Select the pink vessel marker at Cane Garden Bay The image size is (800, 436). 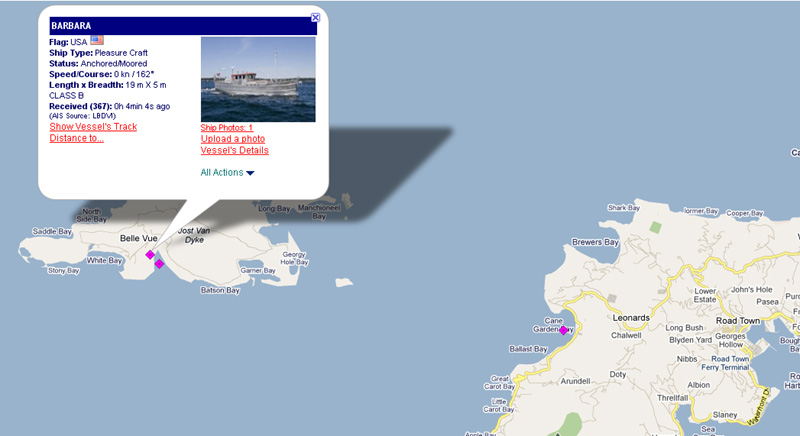[563, 330]
